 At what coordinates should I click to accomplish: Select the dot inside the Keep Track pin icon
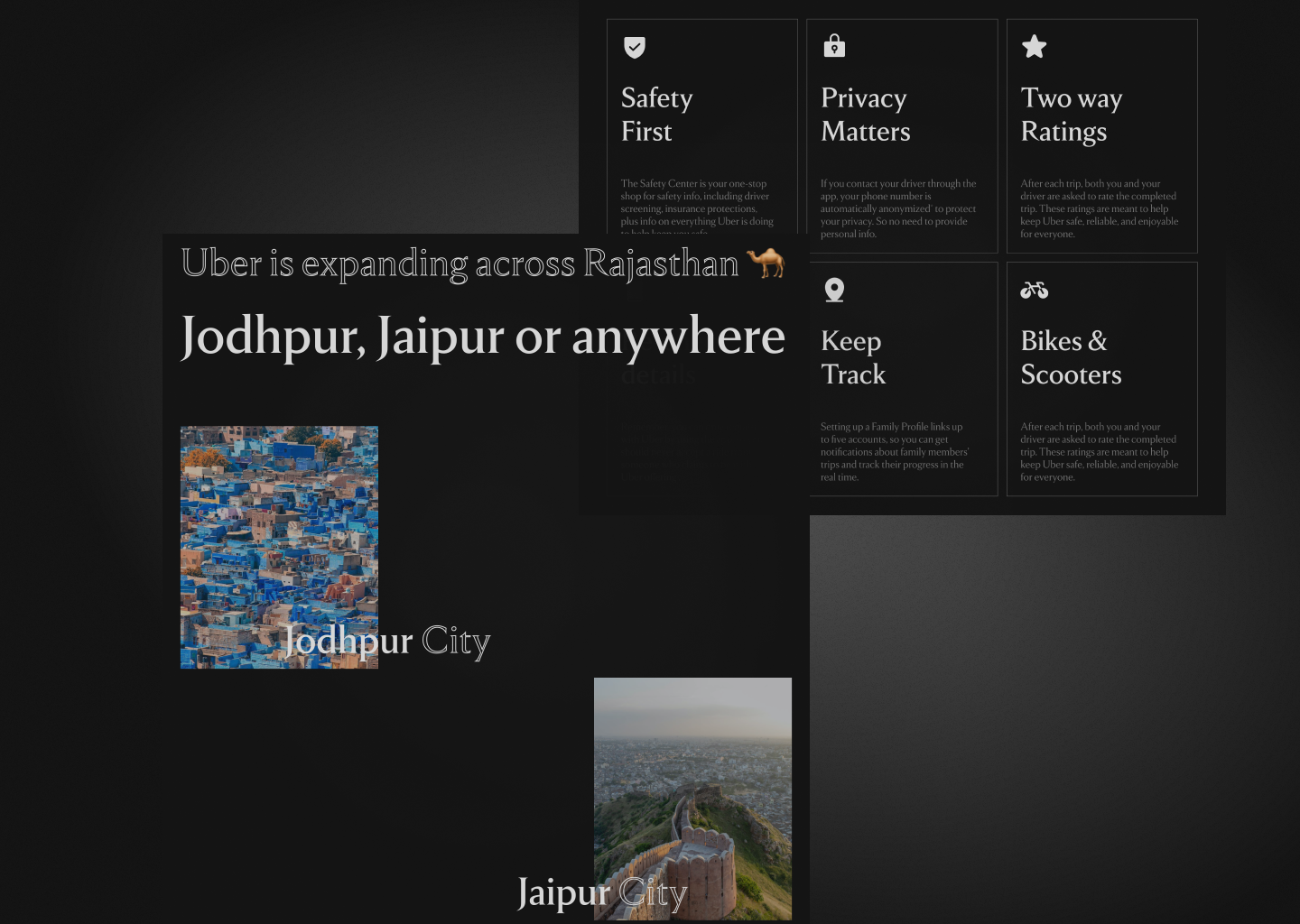(834, 287)
